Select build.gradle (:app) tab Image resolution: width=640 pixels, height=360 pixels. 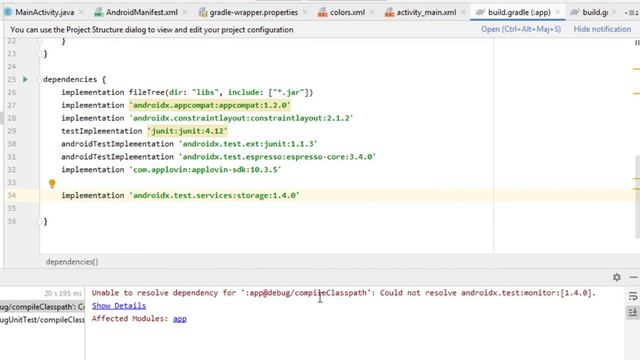tap(519, 12)
